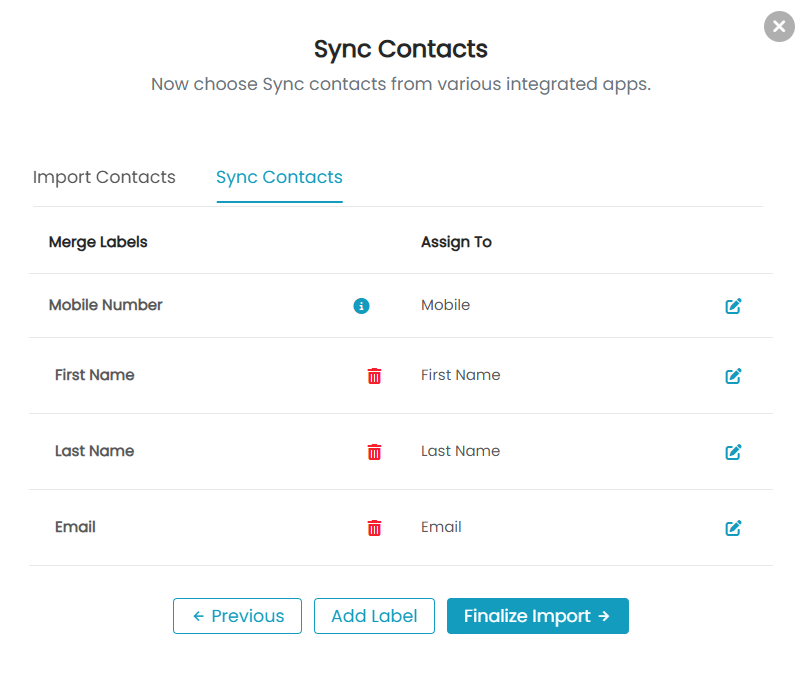
Task: Edit the Email assignment
Action: pyautogui.click(x=733, y=528)
